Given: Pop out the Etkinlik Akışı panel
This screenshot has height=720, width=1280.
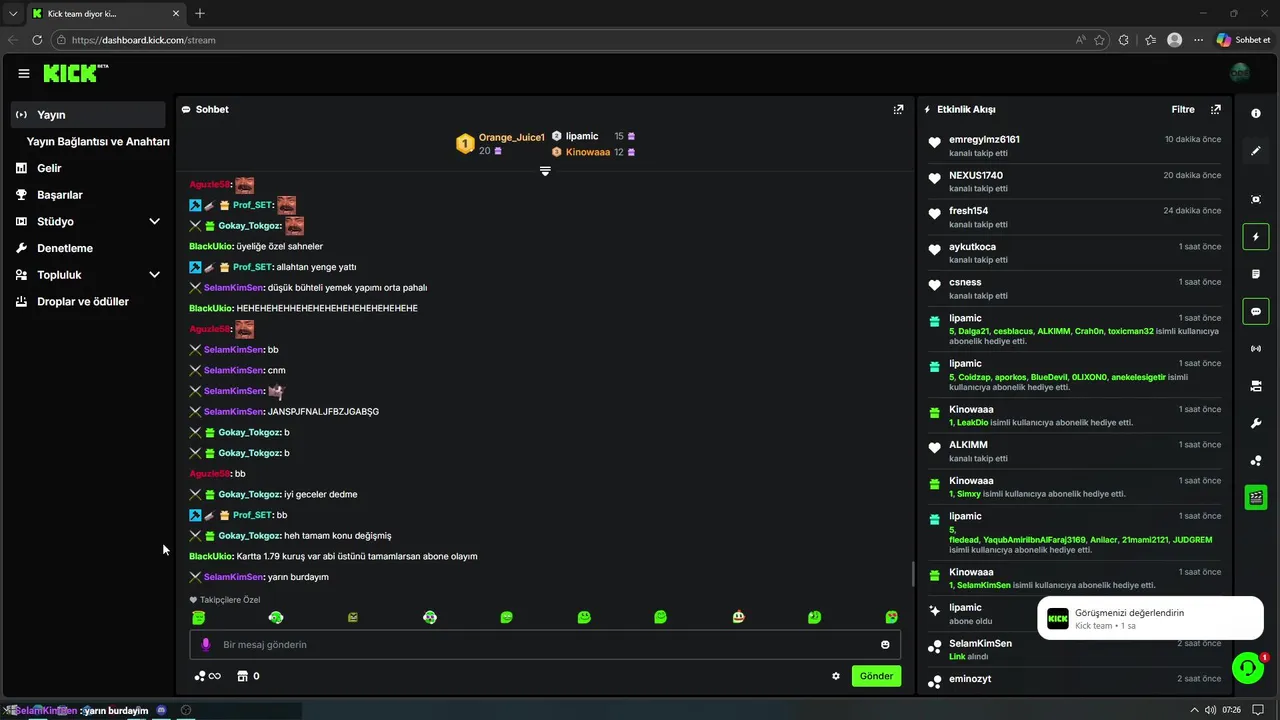Looking at the screenshot, I should pos(1216,109).
